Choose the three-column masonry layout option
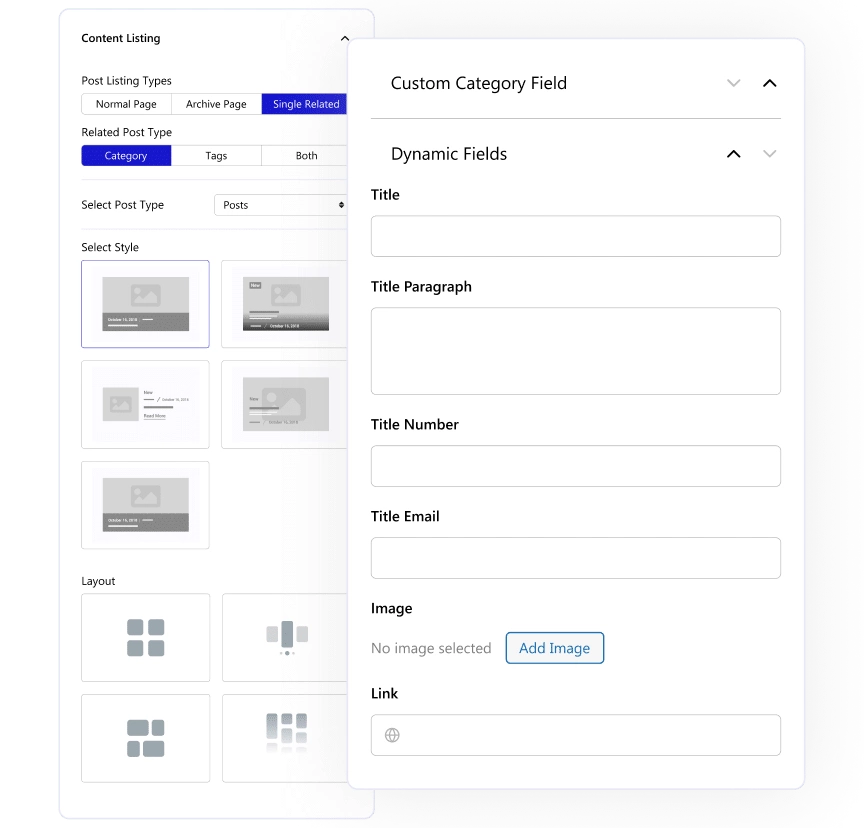Image resolution: width=864 pixels, height=828 pixels. click(285, 738)
